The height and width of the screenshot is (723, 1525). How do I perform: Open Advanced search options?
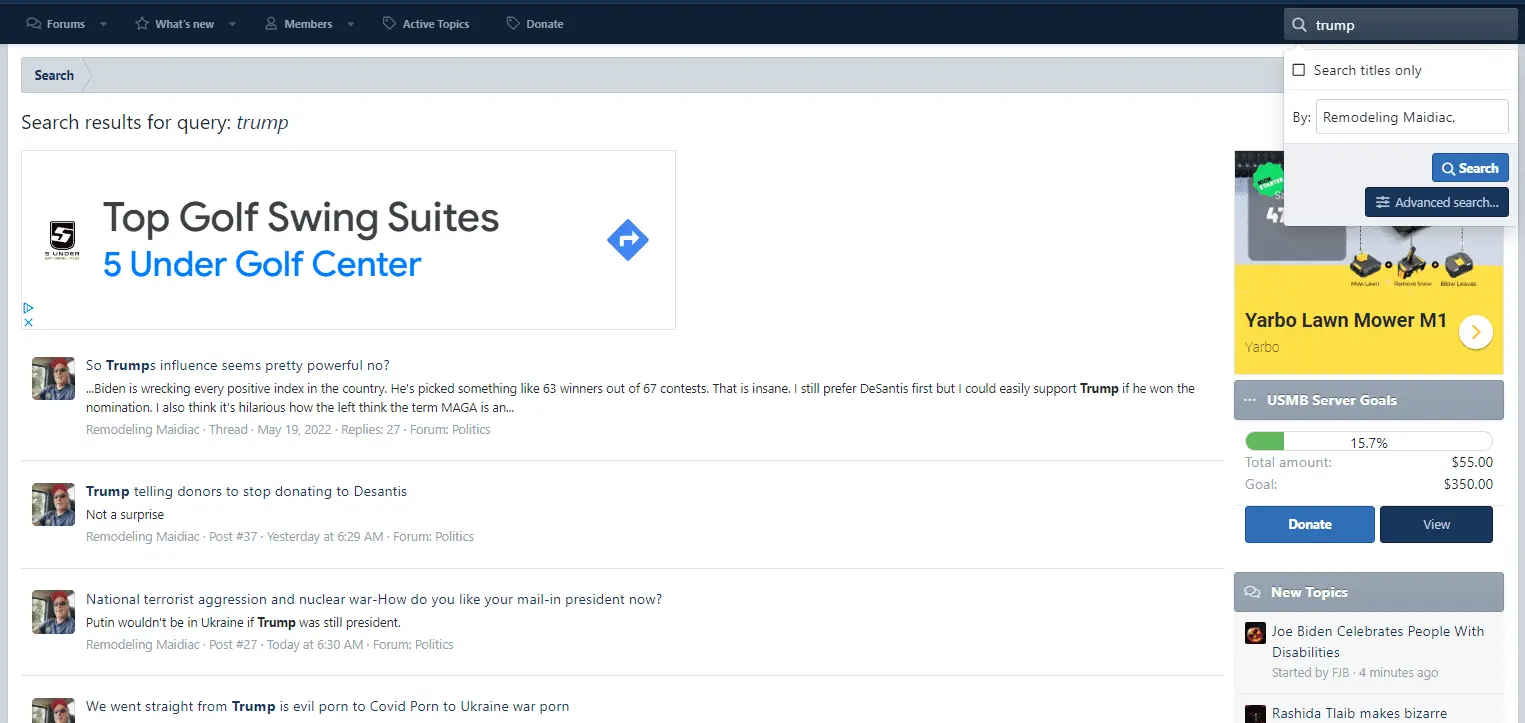[x=1436, y=202]
